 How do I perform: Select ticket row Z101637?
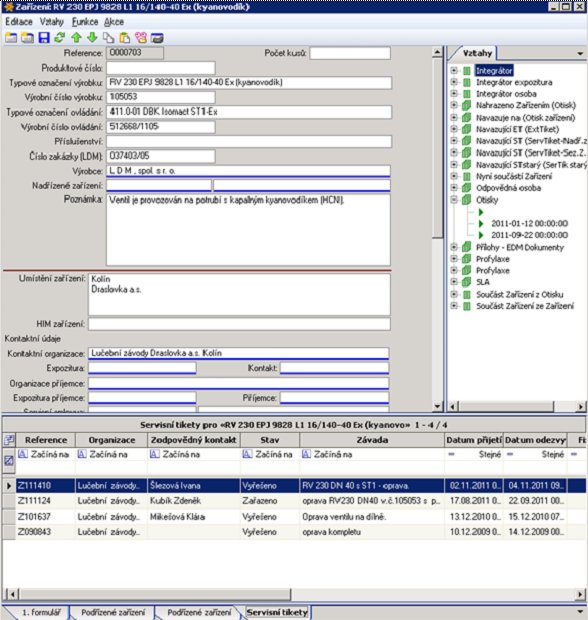pyautogui.click(x=294, y=516)
